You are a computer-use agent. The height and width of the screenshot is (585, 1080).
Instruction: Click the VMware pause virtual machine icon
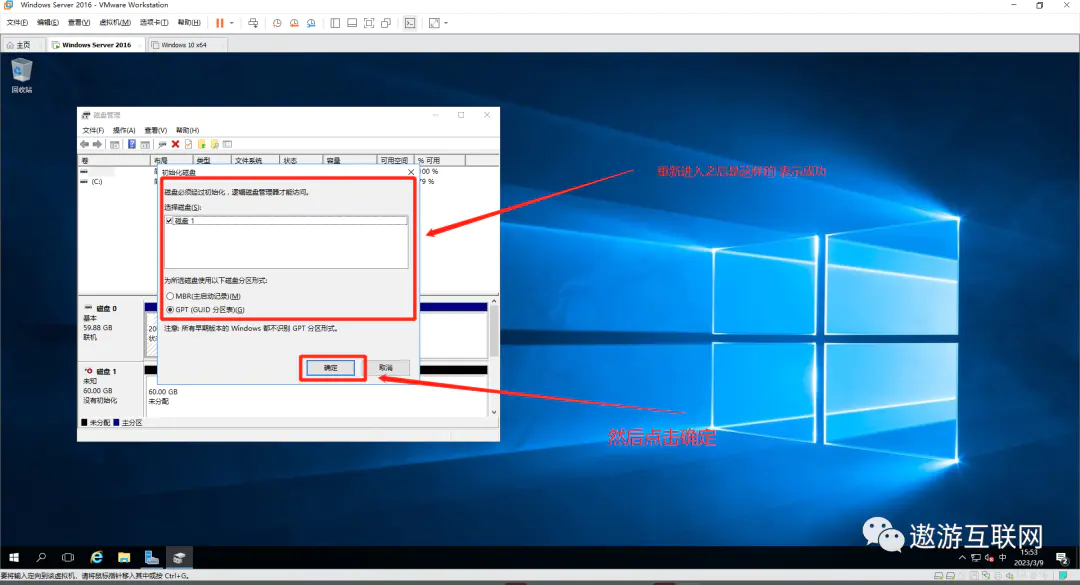220,23
